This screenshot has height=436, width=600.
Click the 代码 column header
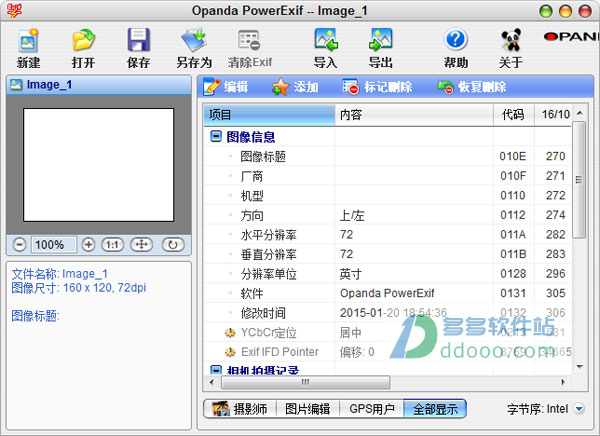[514, 114]
